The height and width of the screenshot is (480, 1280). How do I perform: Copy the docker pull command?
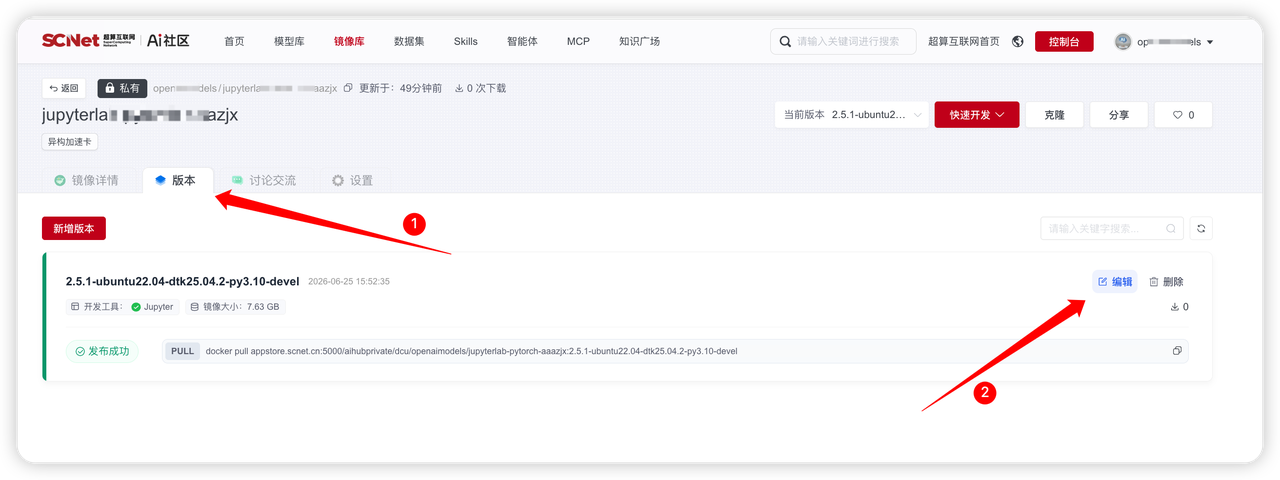click(1177, 351)
